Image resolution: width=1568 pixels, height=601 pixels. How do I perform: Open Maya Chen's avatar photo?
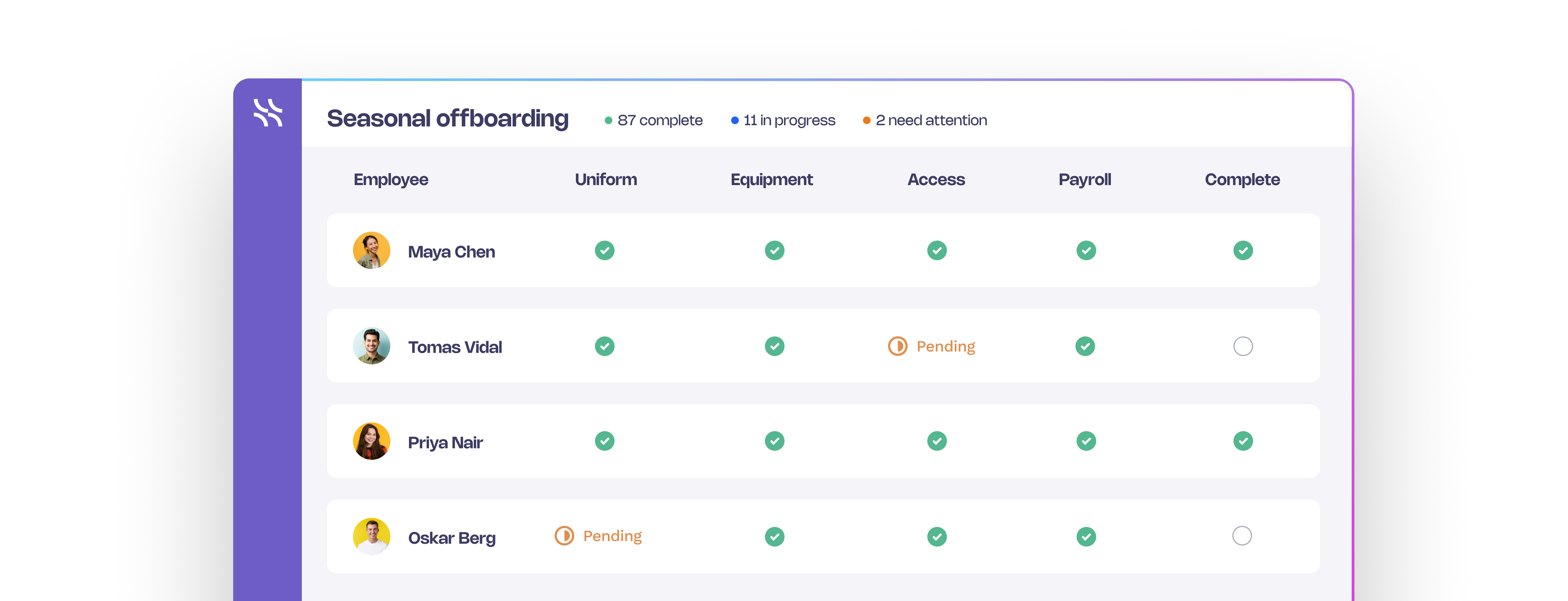(371, 250)
